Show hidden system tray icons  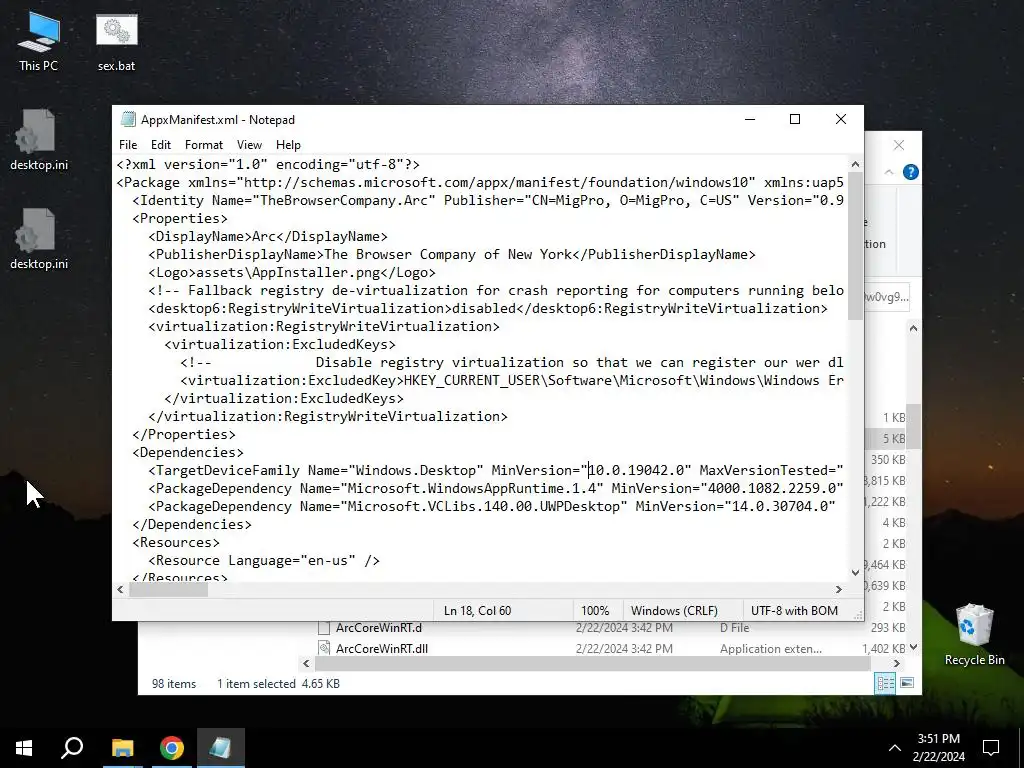tap(895, 748)
